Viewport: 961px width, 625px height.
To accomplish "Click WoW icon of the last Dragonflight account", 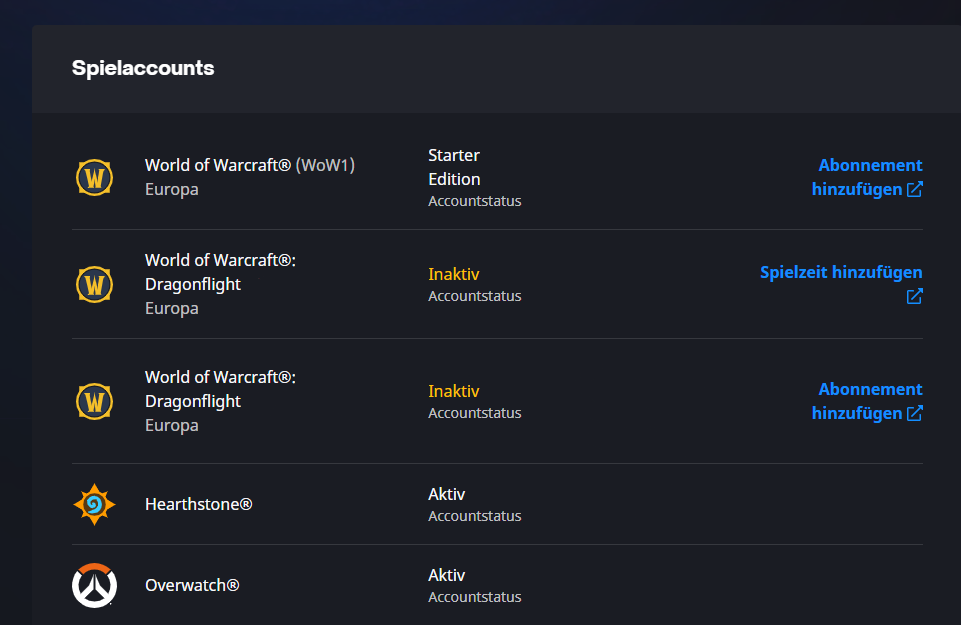I will pyautogui.click(x=95, y=401).
